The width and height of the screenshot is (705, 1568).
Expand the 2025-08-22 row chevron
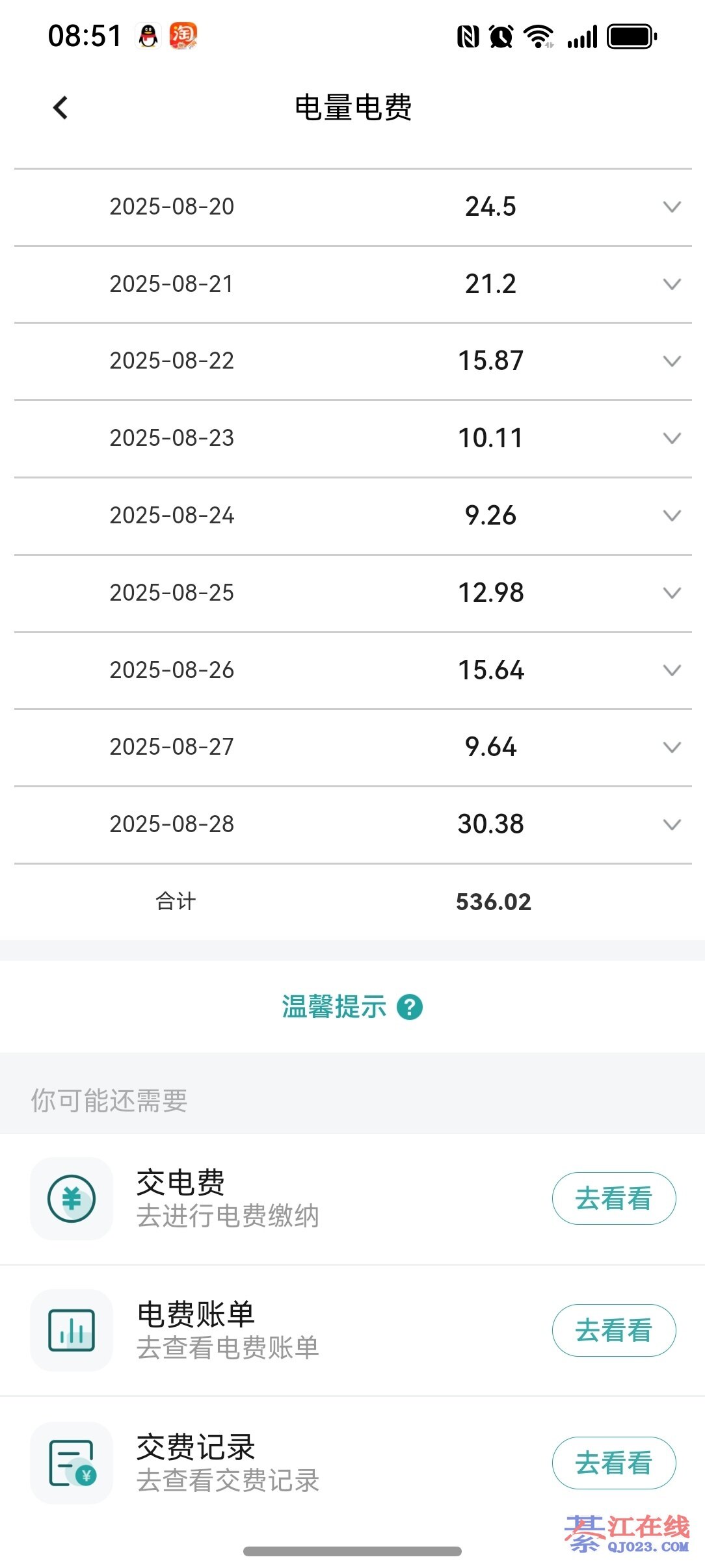coord(672,361)
